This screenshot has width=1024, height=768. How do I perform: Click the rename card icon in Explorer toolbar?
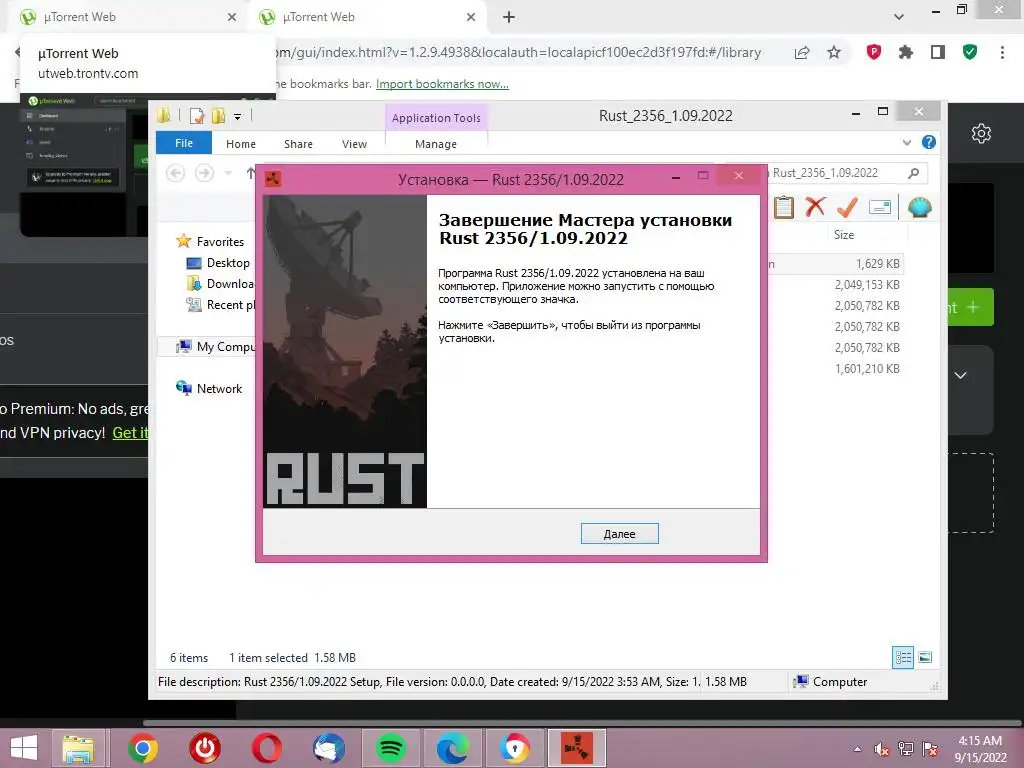[880, 208]
